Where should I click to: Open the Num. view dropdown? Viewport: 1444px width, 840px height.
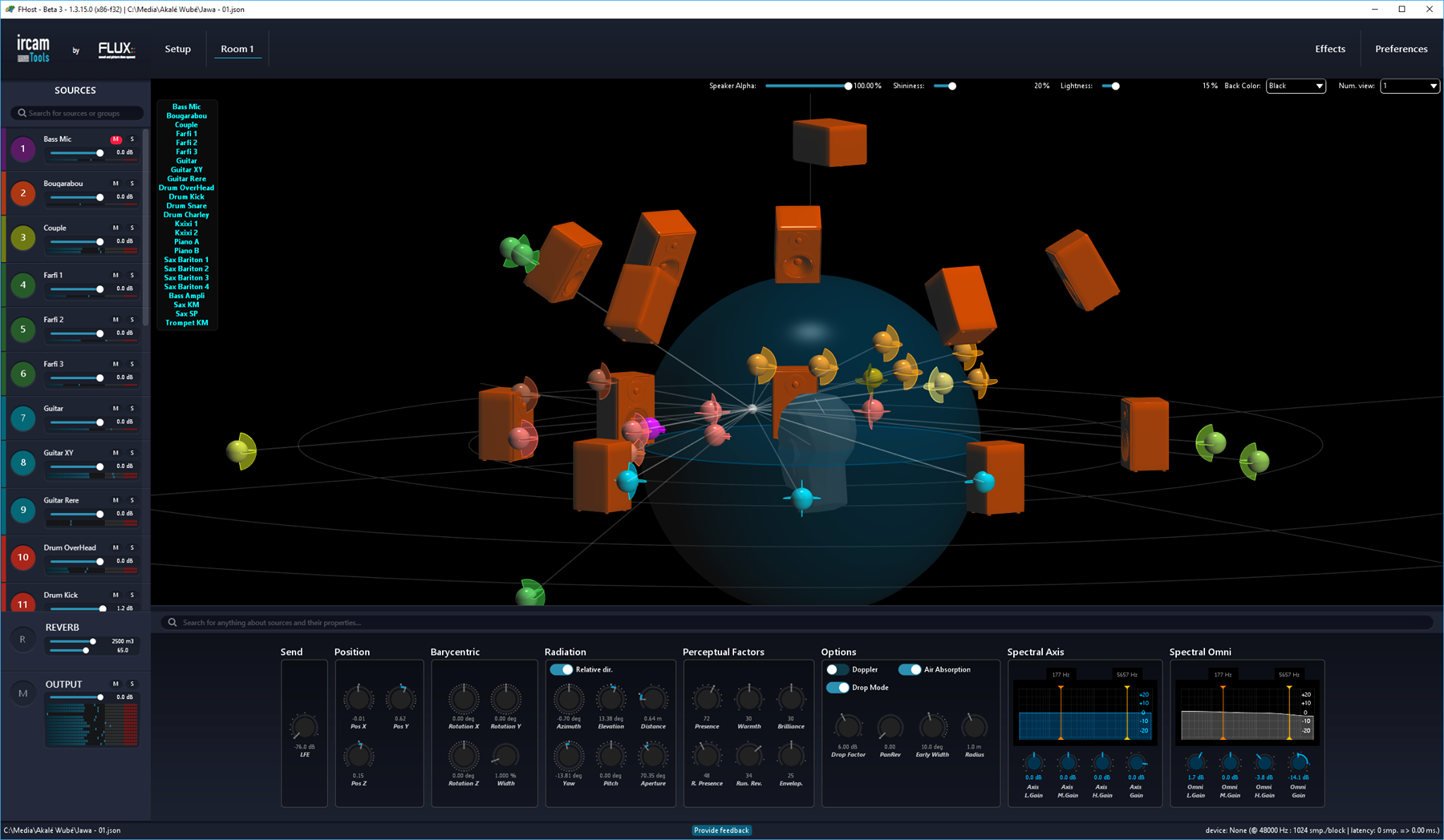point(1409,86)
